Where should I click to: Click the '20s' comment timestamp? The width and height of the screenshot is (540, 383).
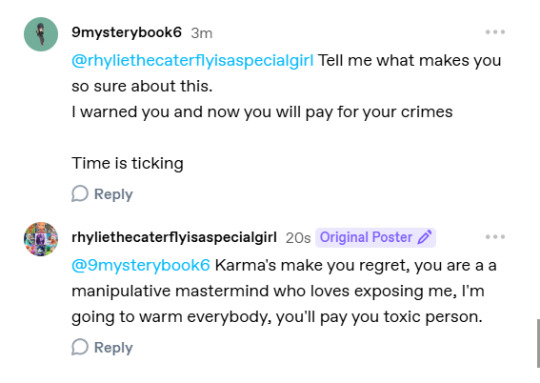point(298,238)
